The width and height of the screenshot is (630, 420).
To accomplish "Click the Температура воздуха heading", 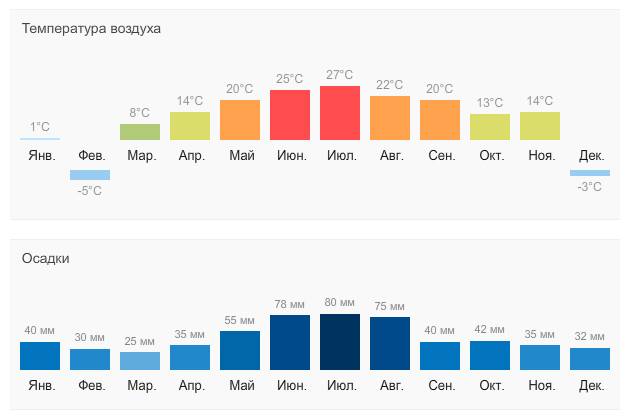I will pos(91,29).
